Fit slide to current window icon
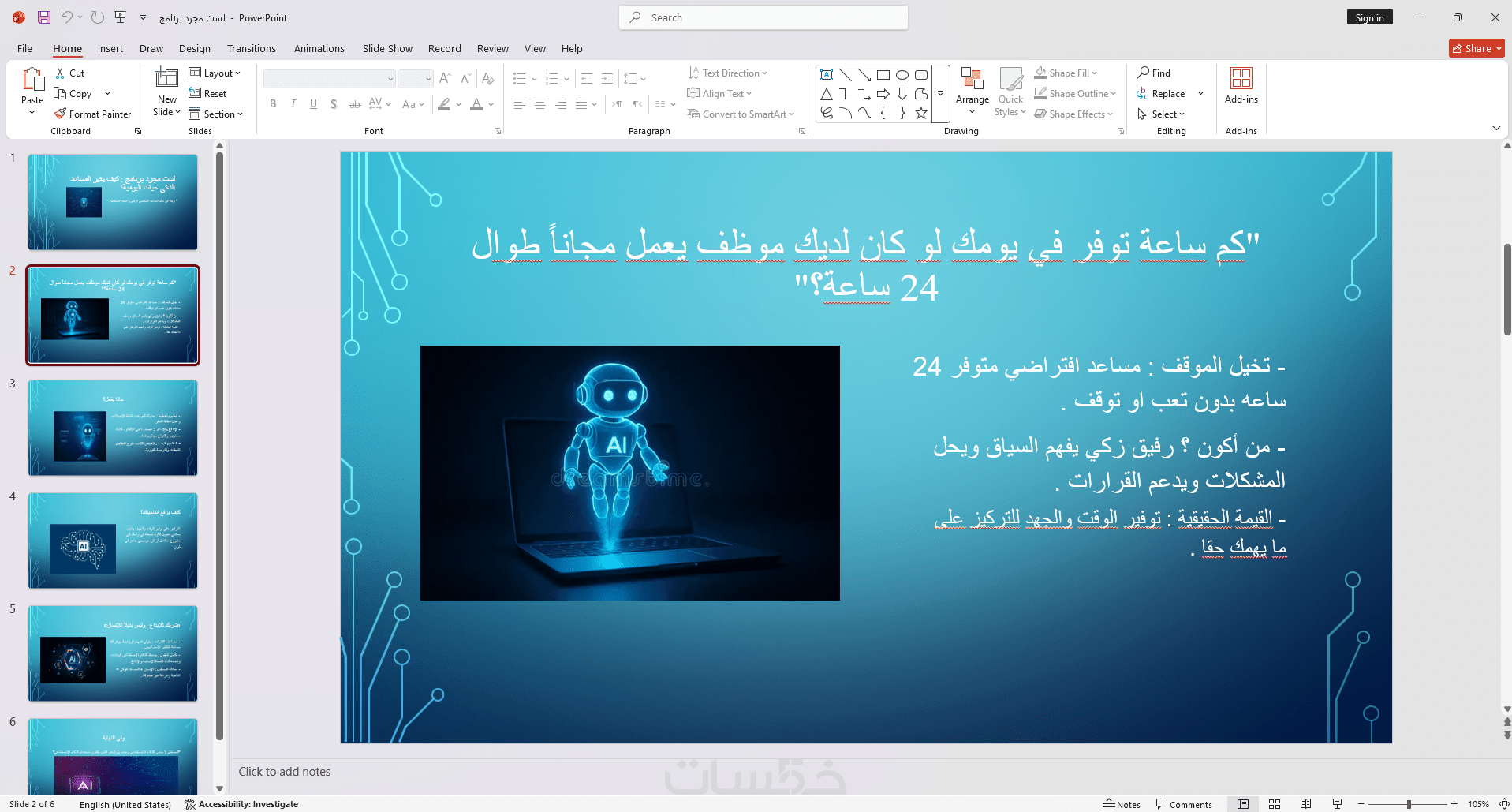The width and height of the screenshot is (1512, 812). click(x=1504, y=804)
